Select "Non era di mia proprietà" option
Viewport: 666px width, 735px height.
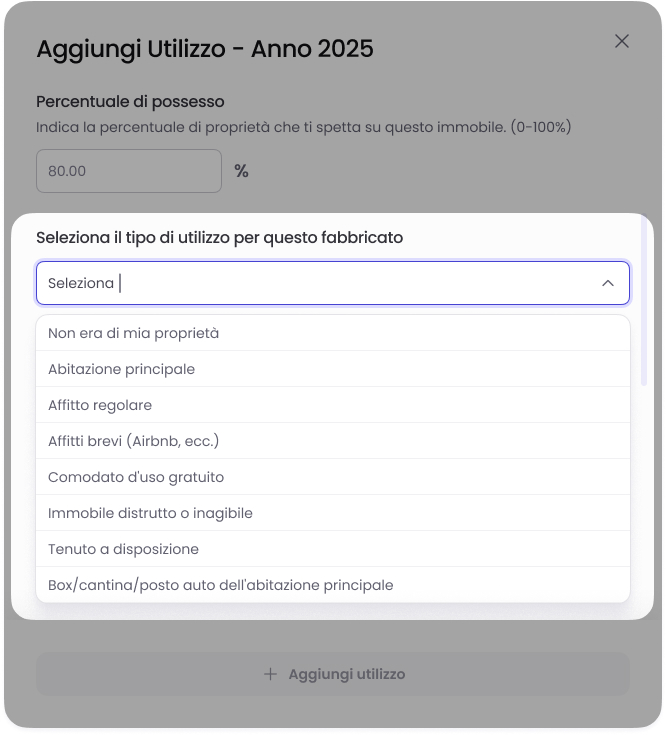[133, 333]
